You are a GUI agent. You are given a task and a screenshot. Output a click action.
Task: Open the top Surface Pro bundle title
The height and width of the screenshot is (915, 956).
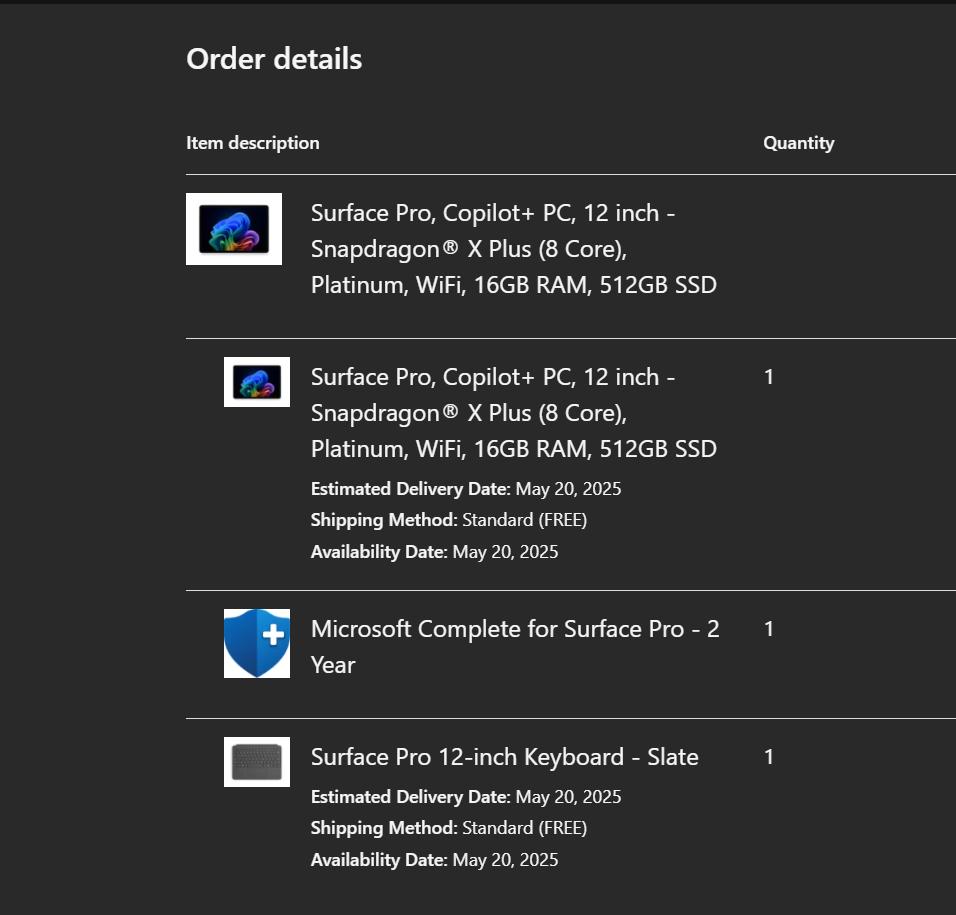click(513, 249)
